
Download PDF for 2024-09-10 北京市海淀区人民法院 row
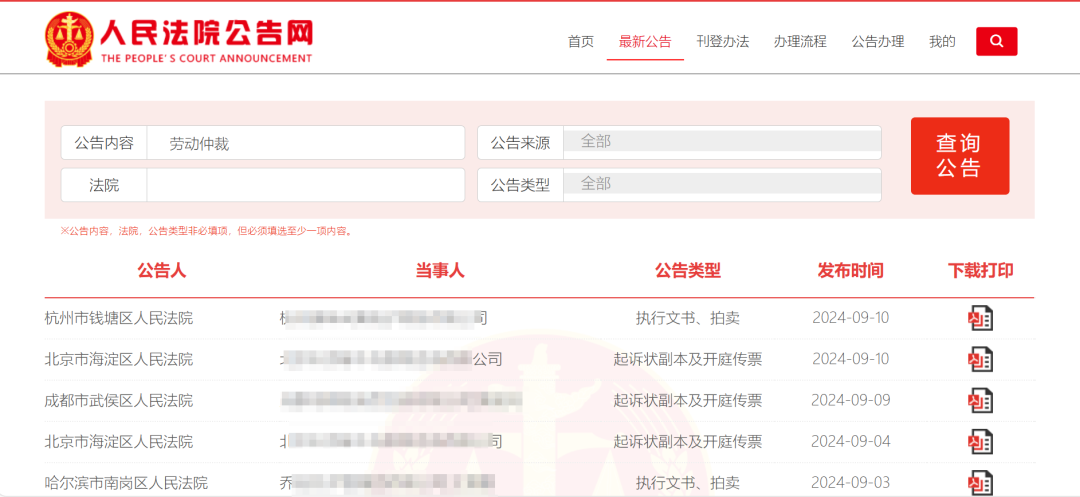tap(980, 359)
